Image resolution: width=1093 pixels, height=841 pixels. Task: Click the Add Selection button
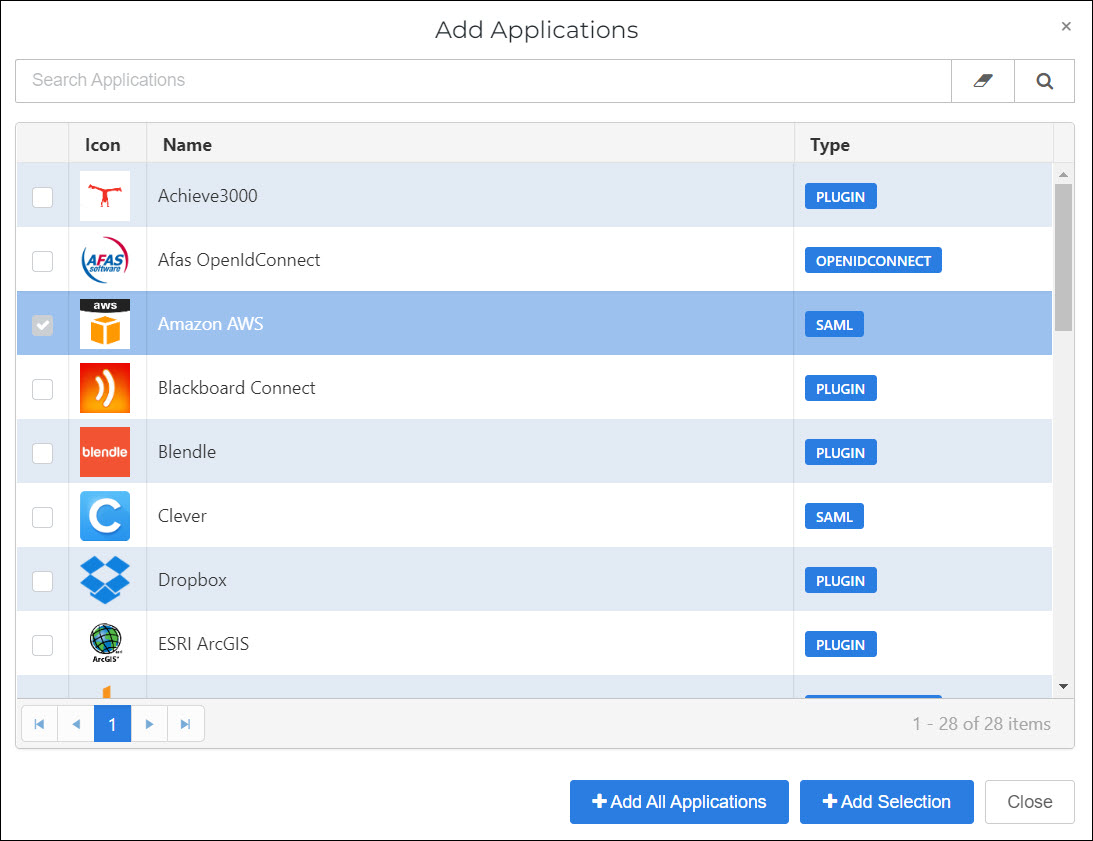coord(887,802)
